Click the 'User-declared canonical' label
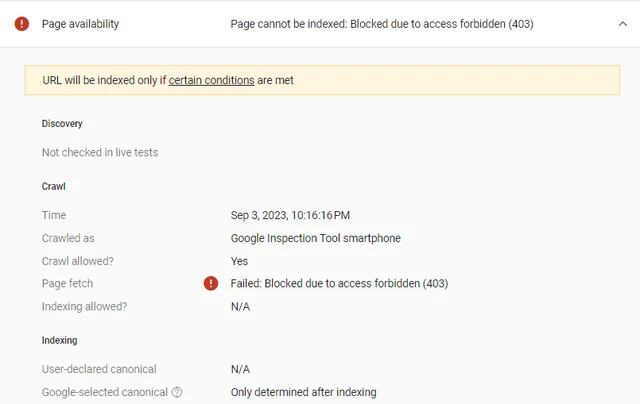This screenshot has width=640, height=404. point(99,370)
